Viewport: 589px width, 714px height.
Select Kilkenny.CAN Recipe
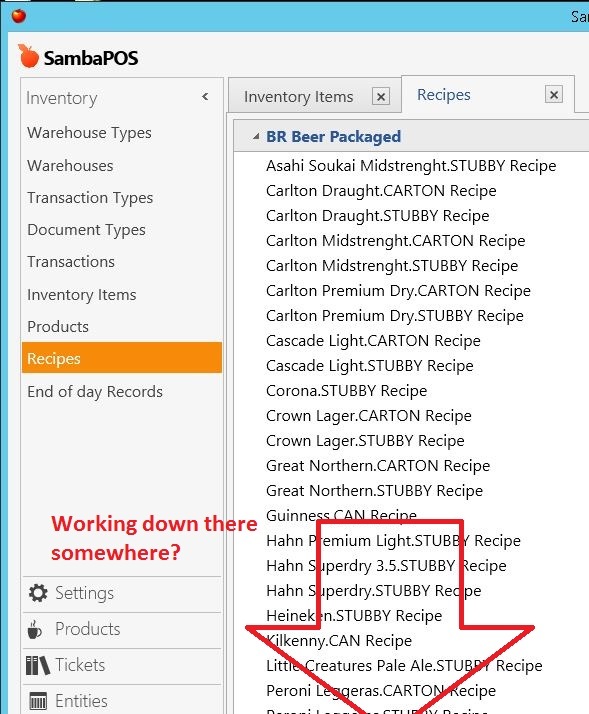[x=339, y=641]
